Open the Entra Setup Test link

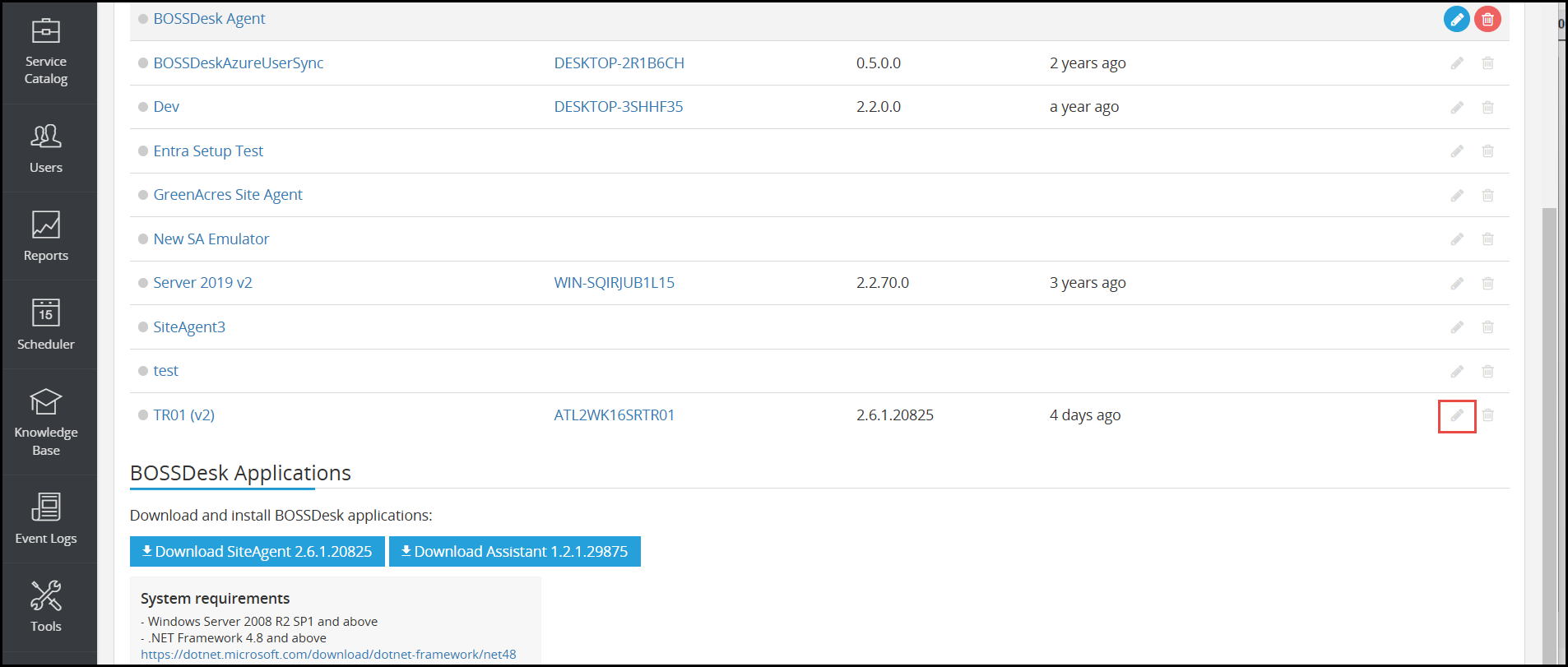[x=208, y=151]
